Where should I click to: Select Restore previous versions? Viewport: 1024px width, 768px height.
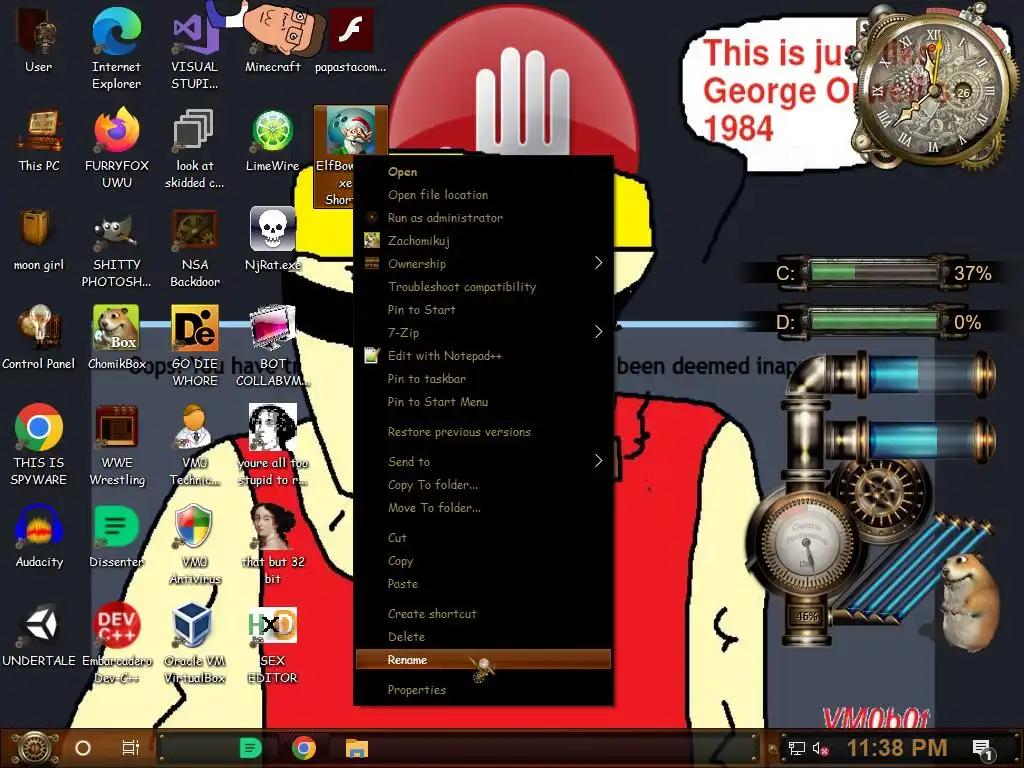click(483, 432)
